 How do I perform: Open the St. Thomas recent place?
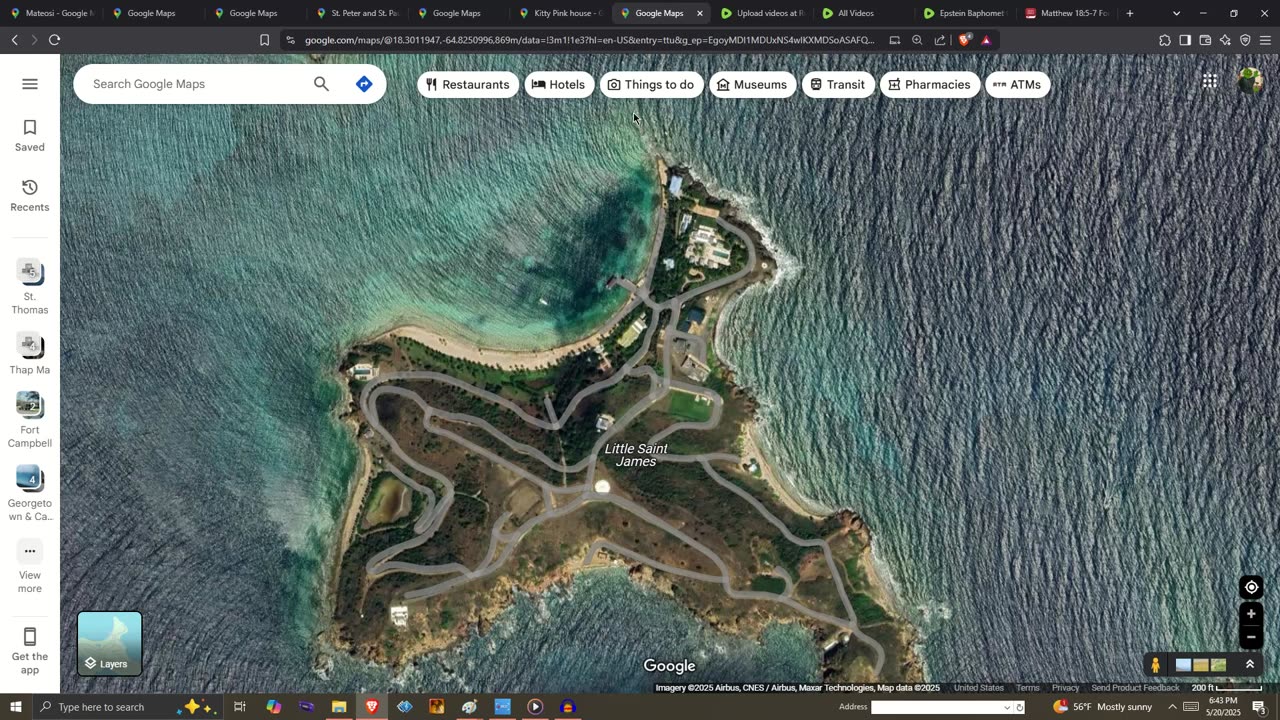[x=30, y=287]
